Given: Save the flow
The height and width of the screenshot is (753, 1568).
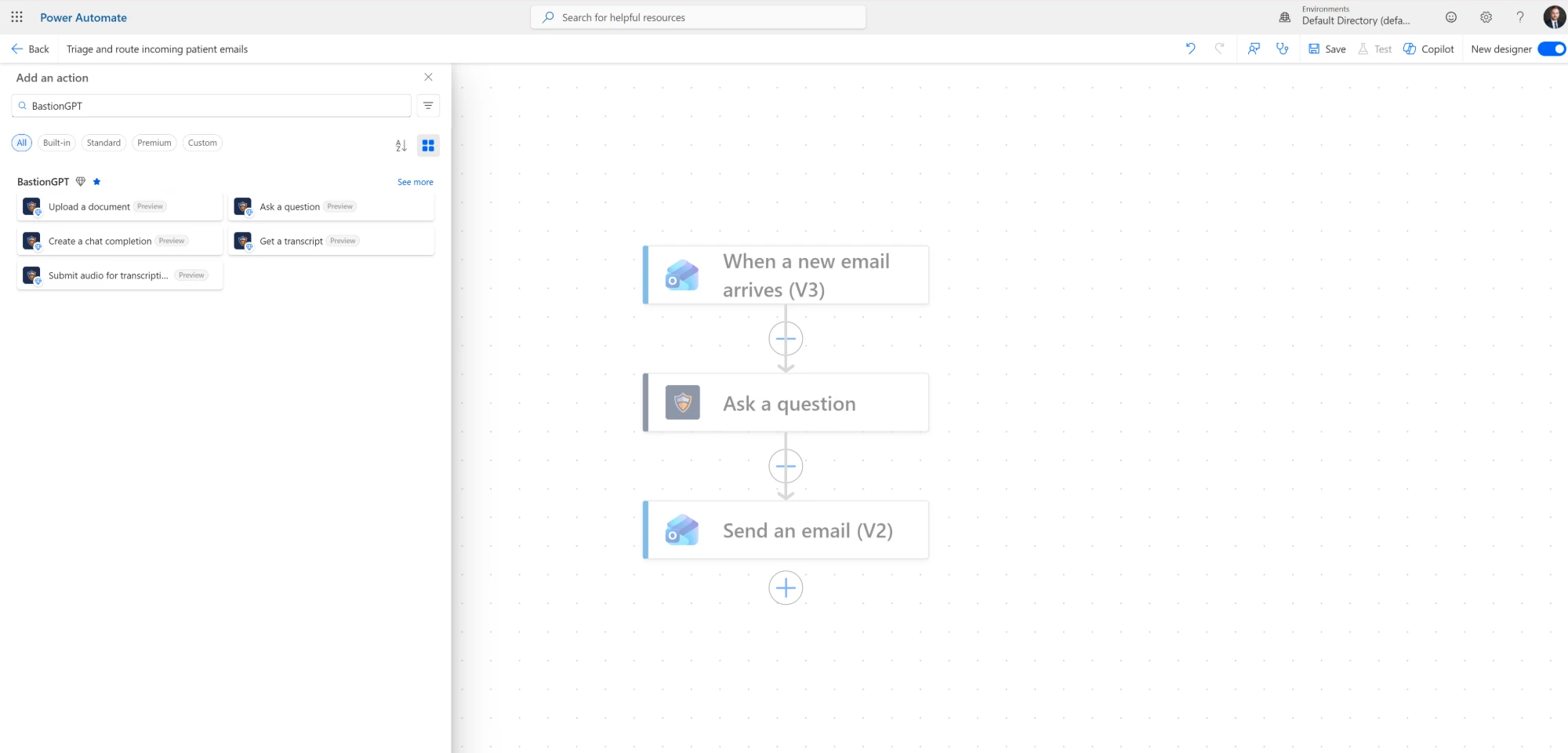Looking at the screenshot, I should click(1327, 49).
